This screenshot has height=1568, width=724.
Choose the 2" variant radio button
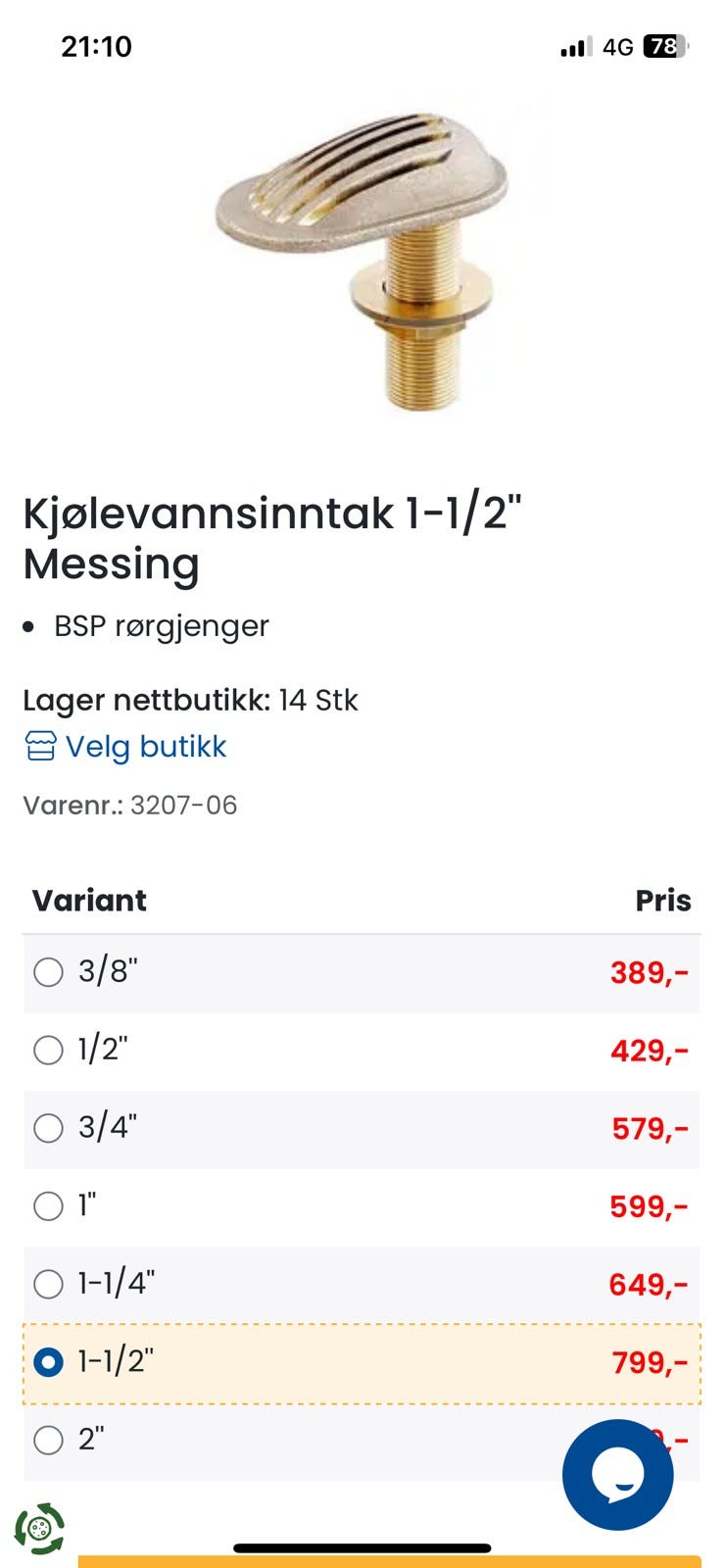pos(48,1440)
